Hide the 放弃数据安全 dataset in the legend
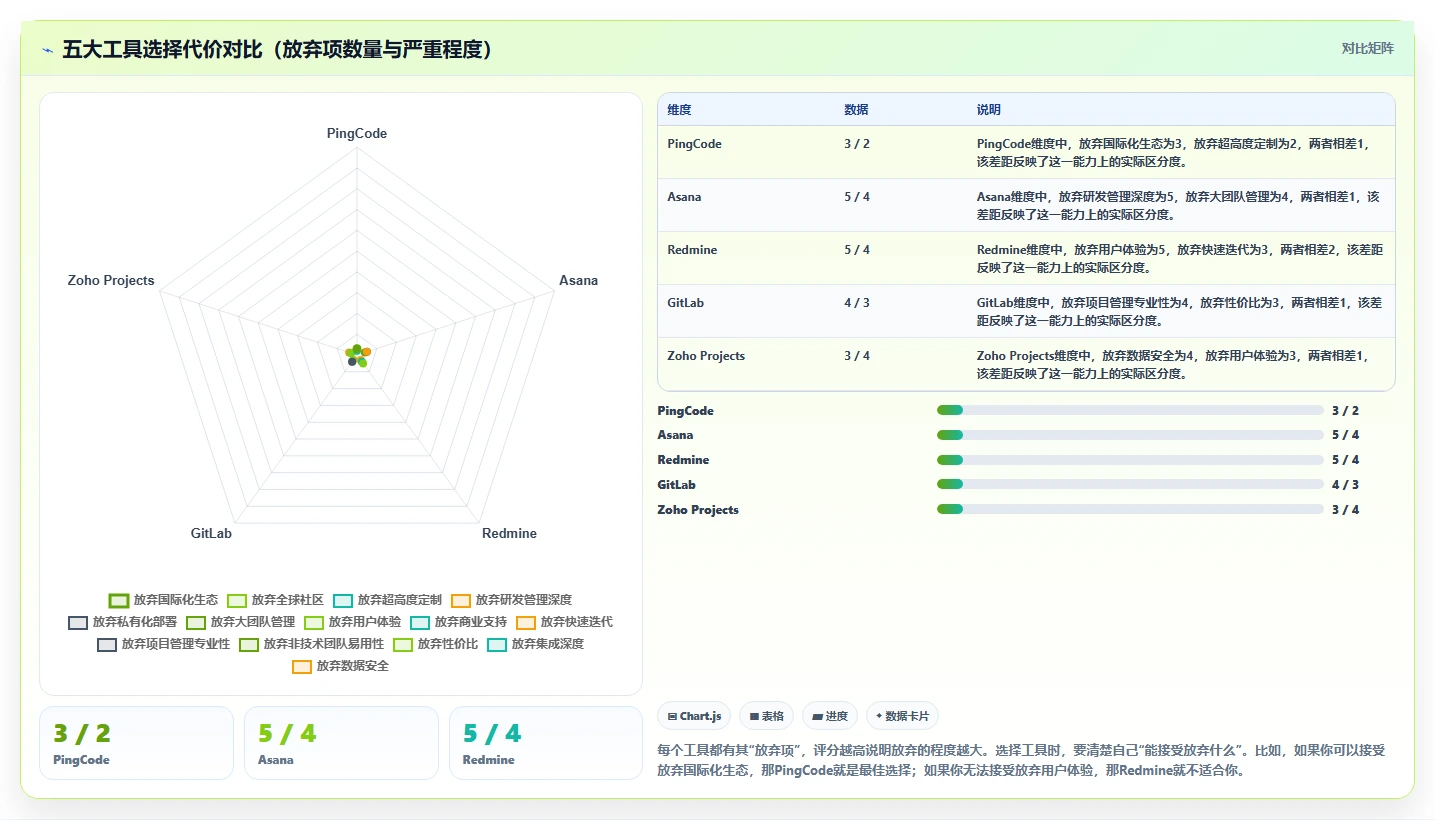The width and height of the screenshot is (1435, 820). (340, 666)
